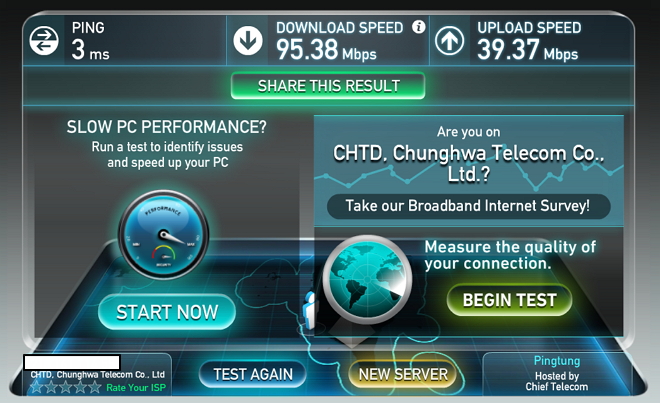Click the ping arrows icon
Image resolution: width=660 pixels, height=403 pixels.
coord(44,41)
